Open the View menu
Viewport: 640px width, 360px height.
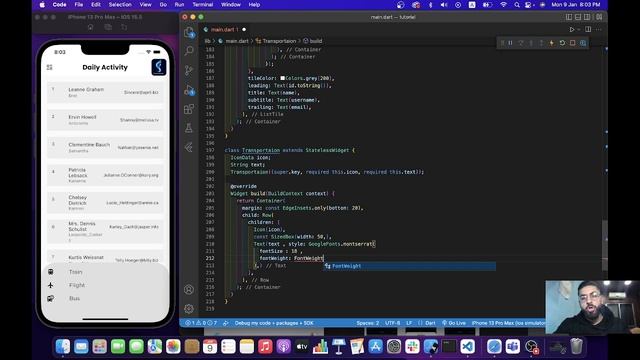pyautogui.click(x=145, y=4)
